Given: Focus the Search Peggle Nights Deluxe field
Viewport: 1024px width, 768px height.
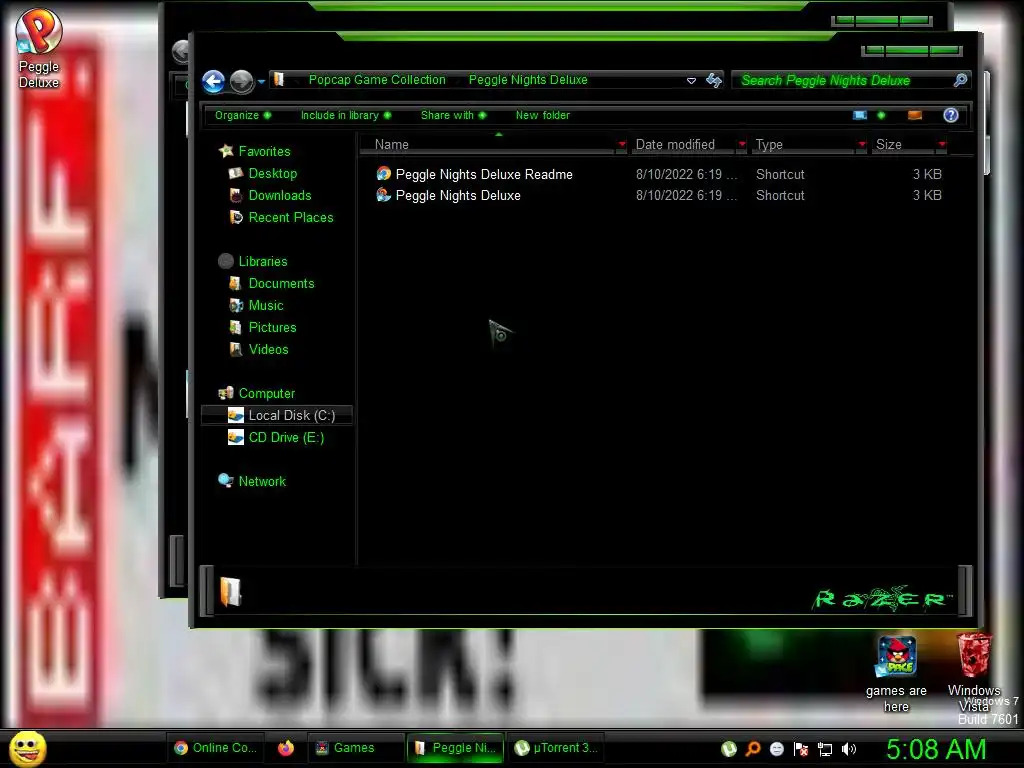Looking at the screenshot, I should click(850, 80).
